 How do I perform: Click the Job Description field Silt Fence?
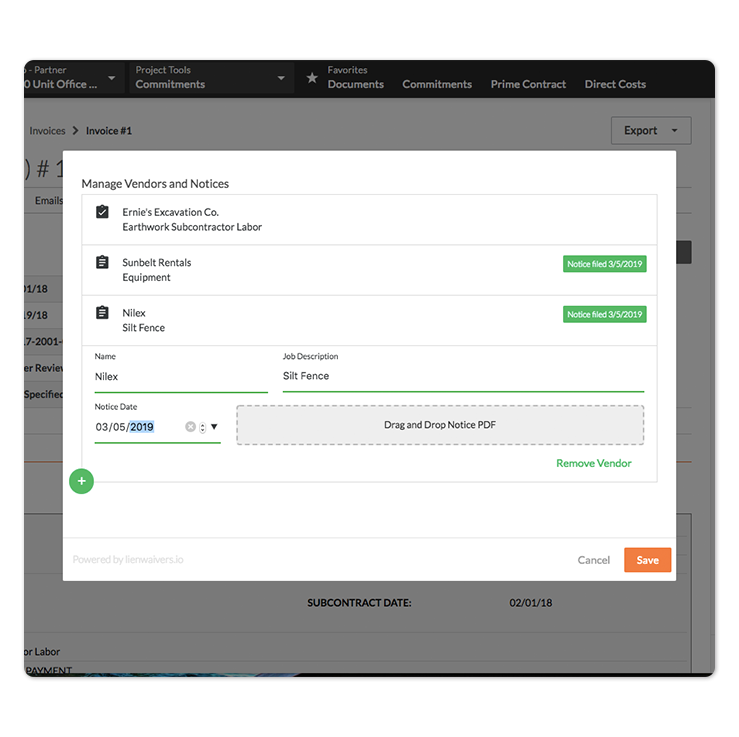tap(463, 376)
